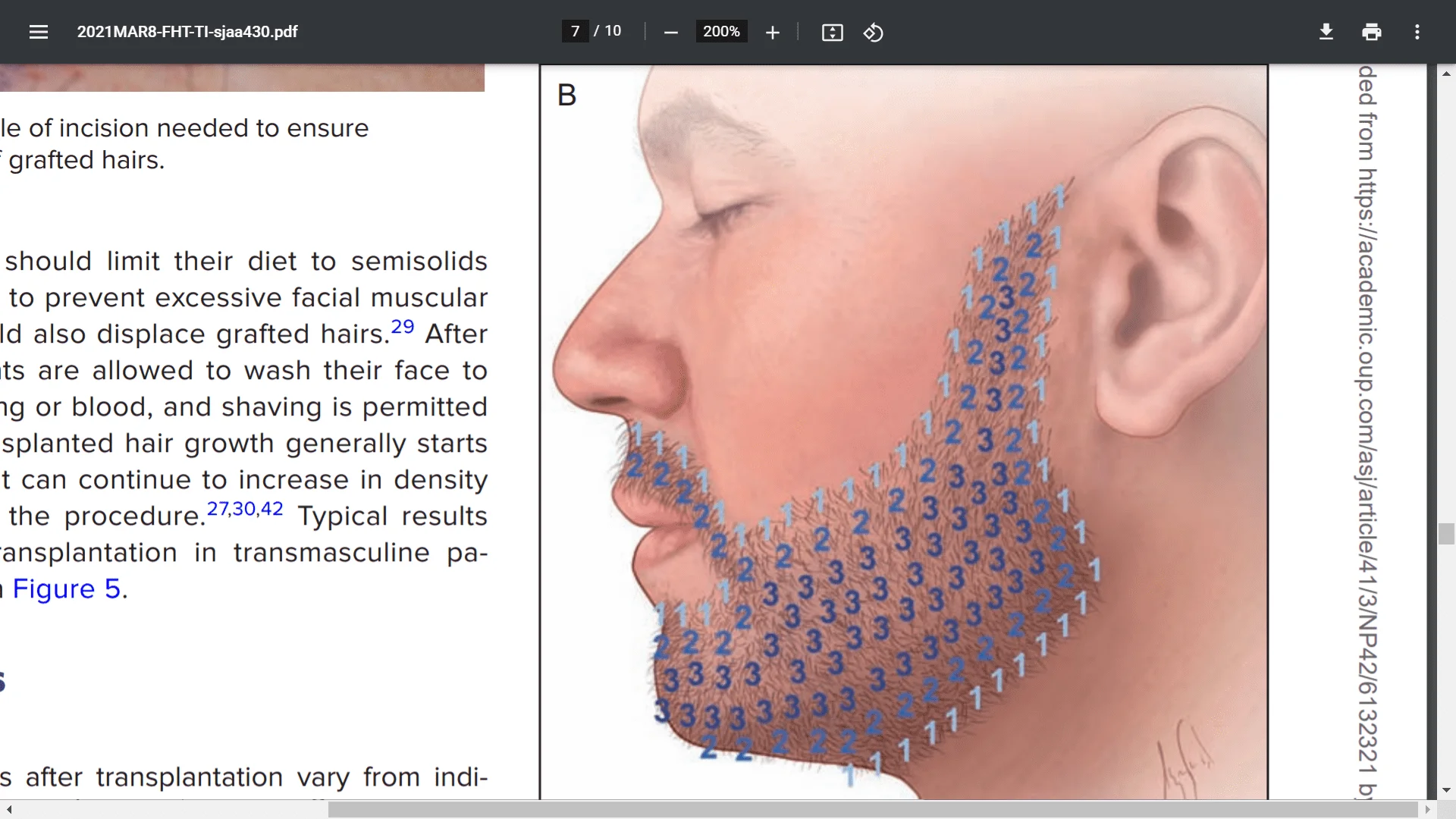Open the sidebar hamburger menu

click(39, 32)
